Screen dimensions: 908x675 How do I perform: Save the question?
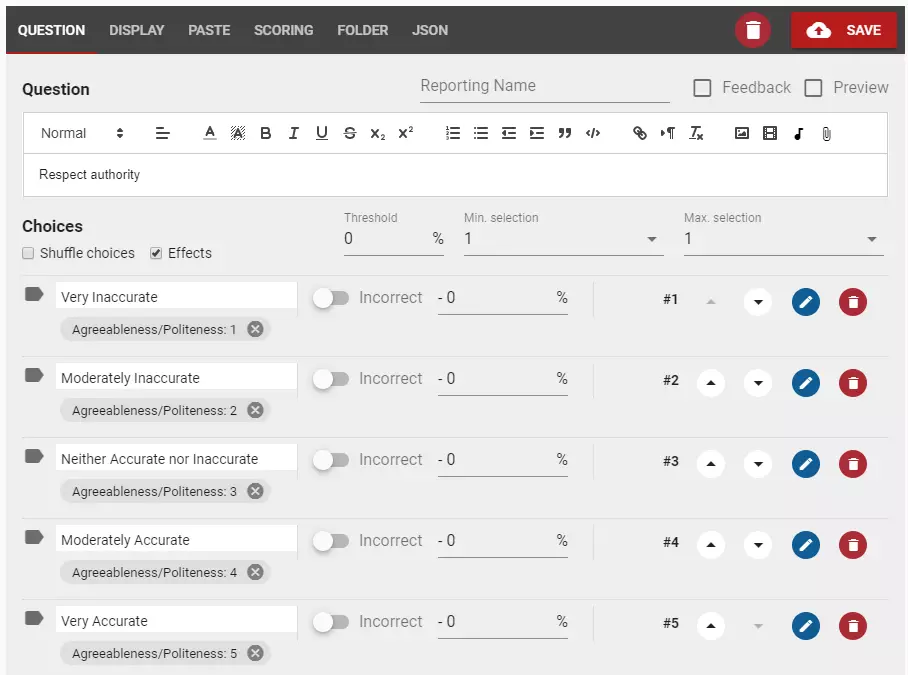(844, 30)
